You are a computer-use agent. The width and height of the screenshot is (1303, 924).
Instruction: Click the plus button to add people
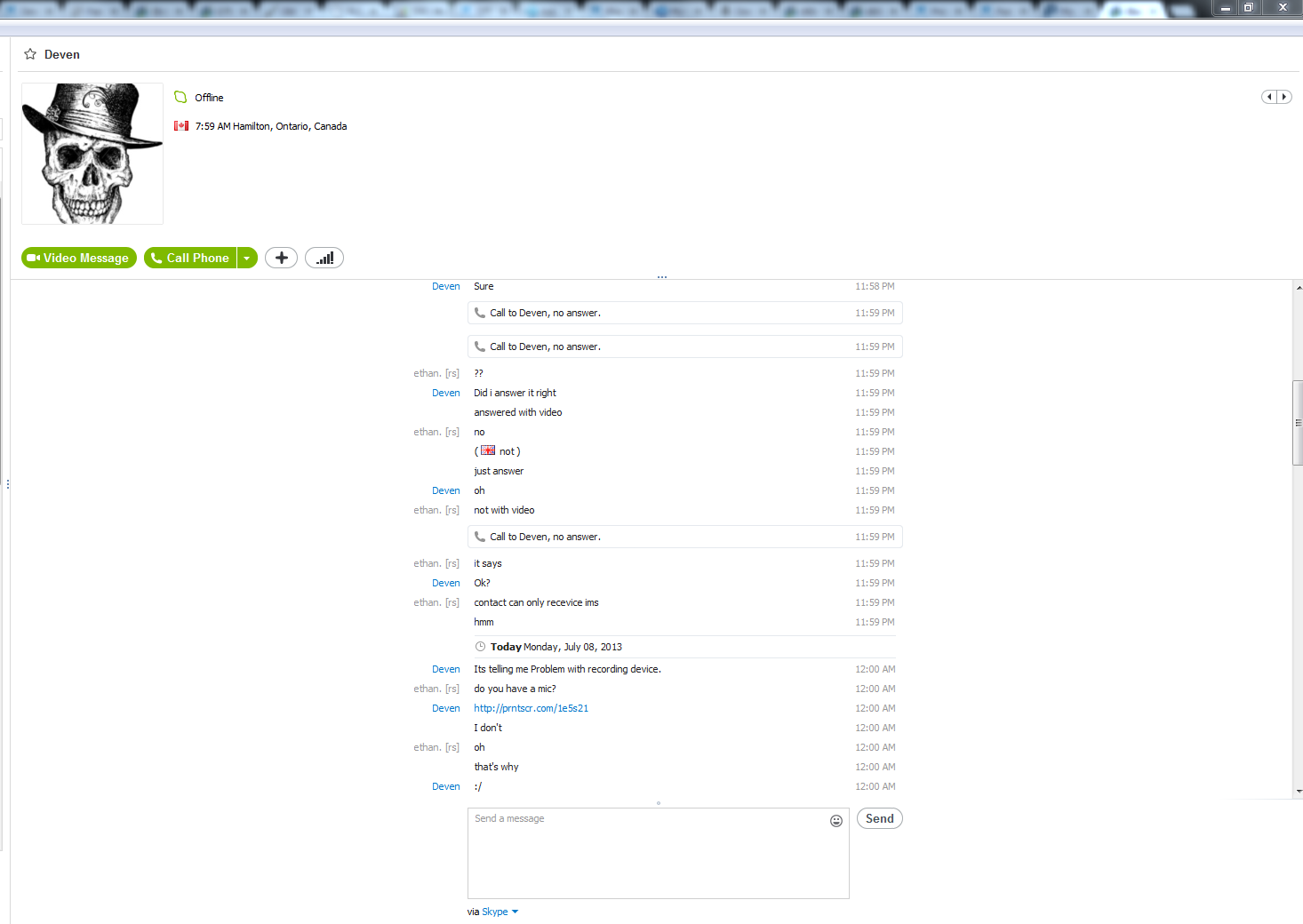(282, 258)
